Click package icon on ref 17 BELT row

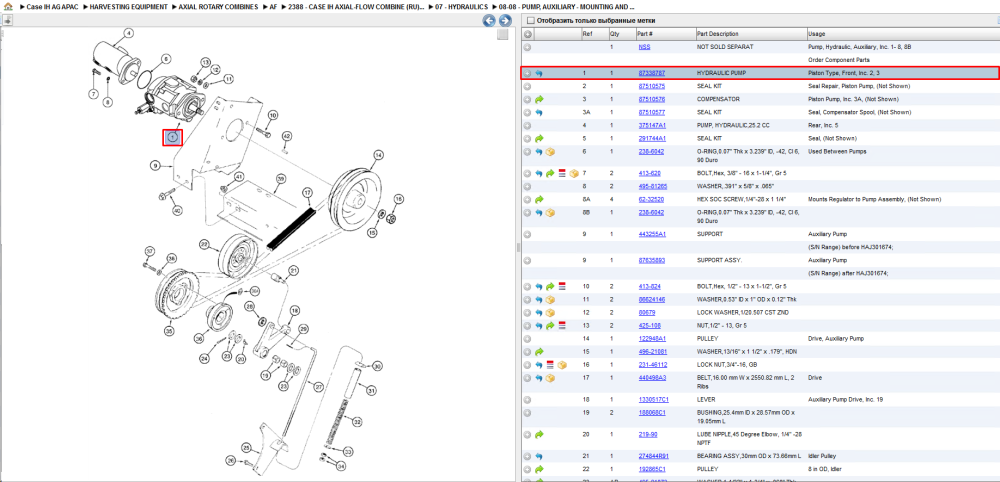[550, 378]
